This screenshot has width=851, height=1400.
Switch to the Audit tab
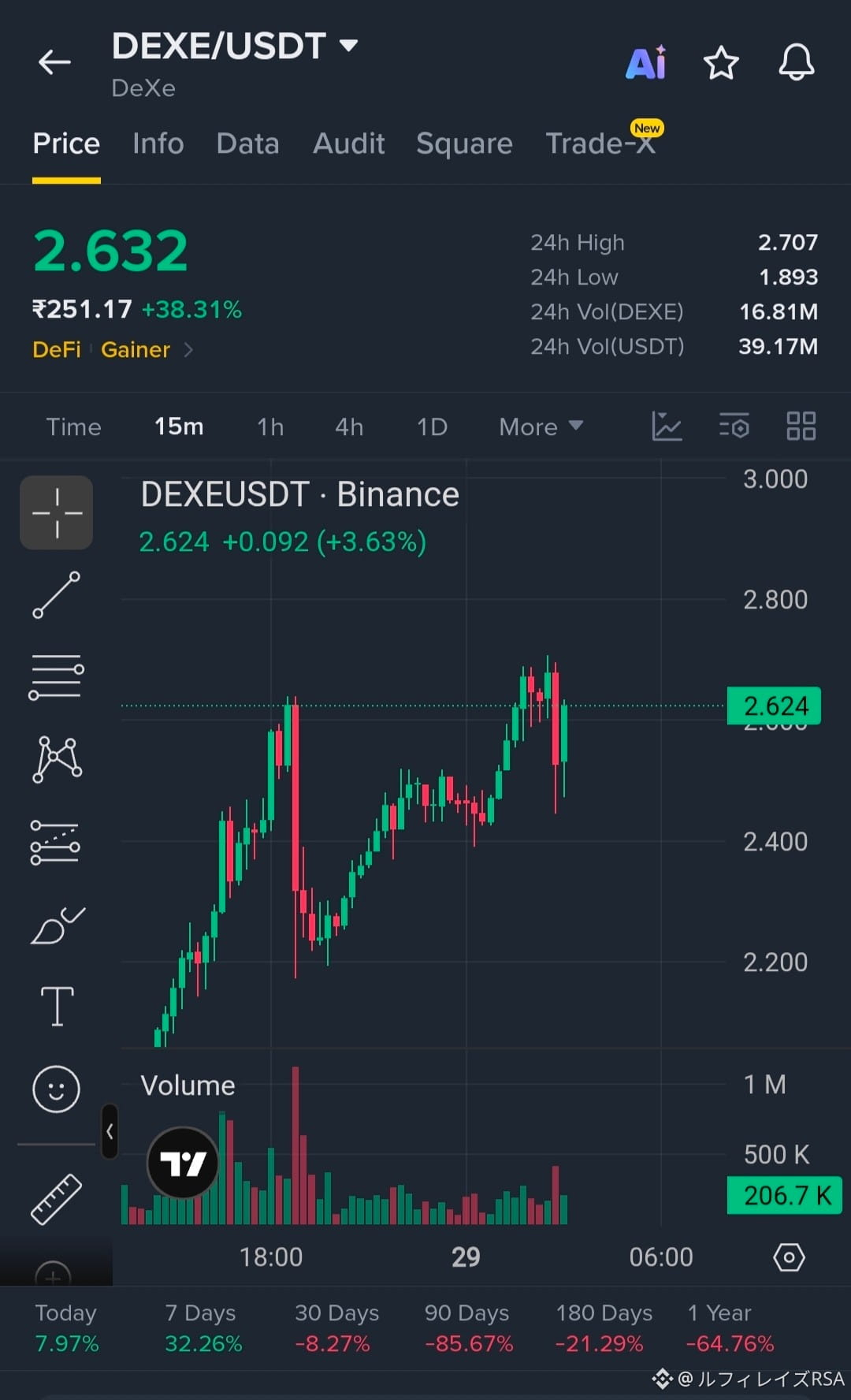coord(348,143)
